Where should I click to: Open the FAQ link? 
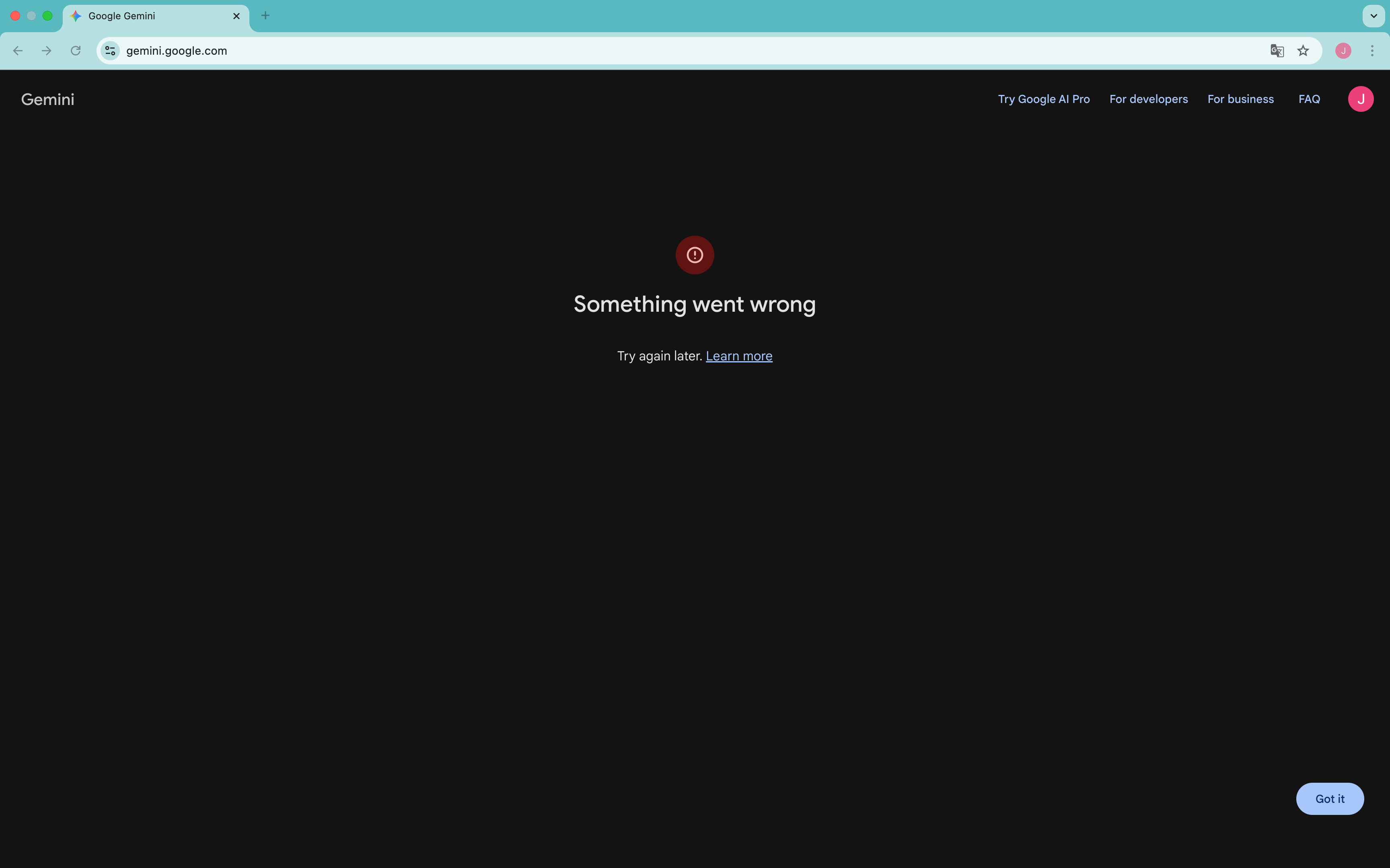click(1309, 99)
